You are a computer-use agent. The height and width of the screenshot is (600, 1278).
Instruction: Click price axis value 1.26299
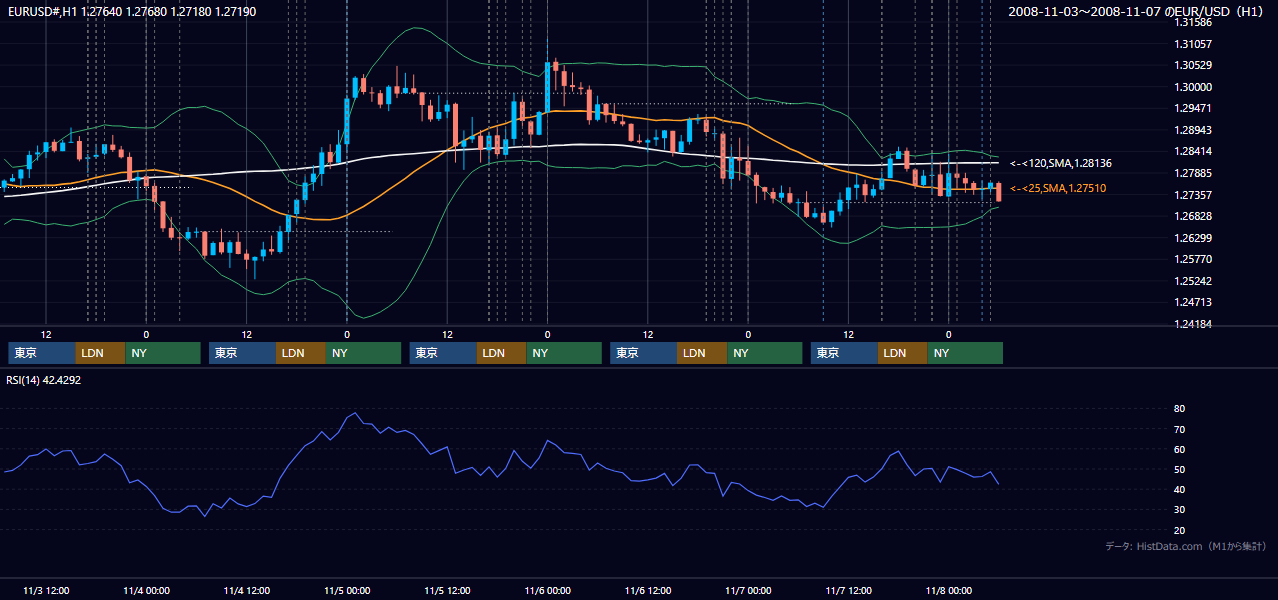(1193, 238)
